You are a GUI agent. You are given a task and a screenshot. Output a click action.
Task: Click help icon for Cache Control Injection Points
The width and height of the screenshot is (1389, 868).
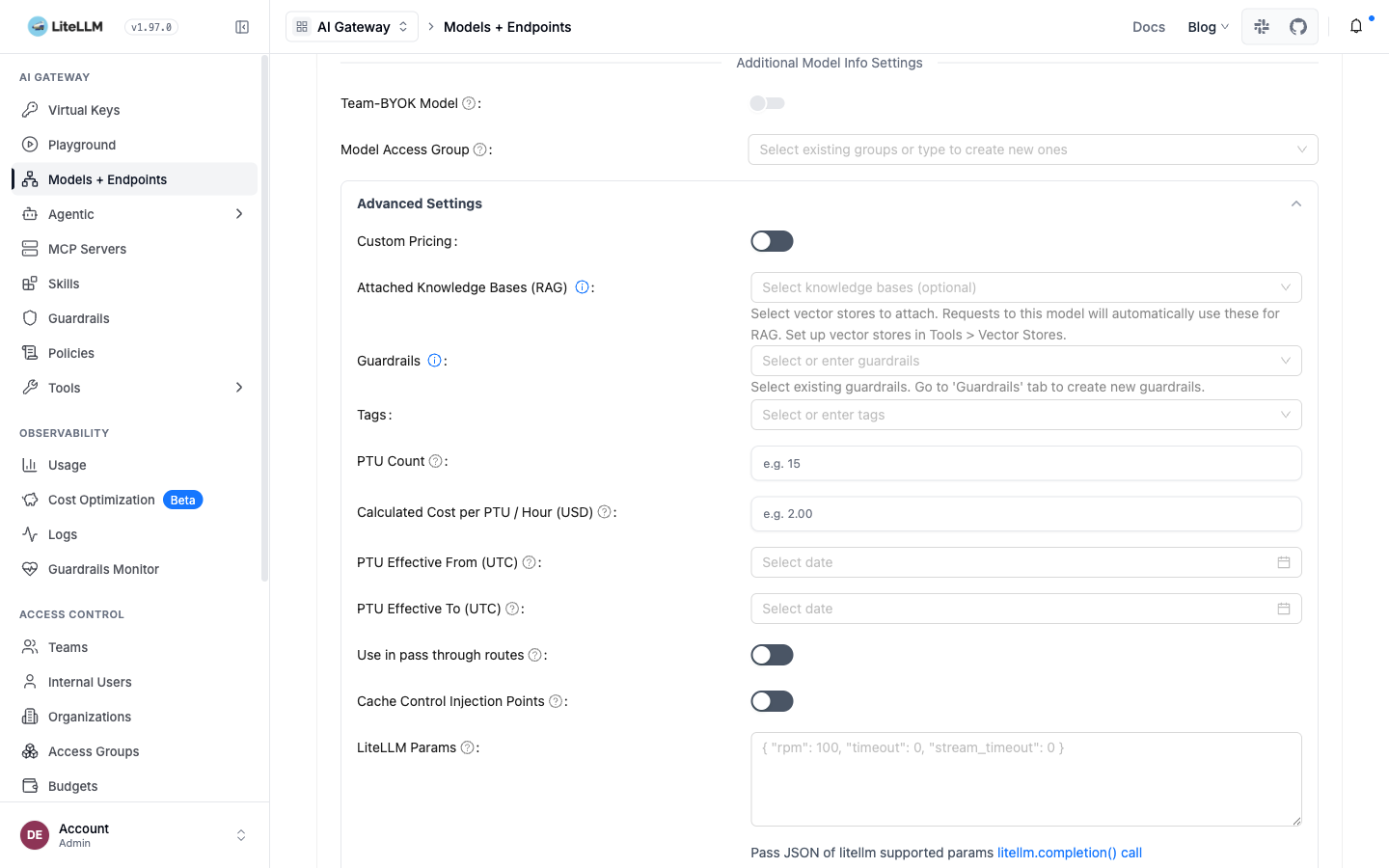click(556, 701)
